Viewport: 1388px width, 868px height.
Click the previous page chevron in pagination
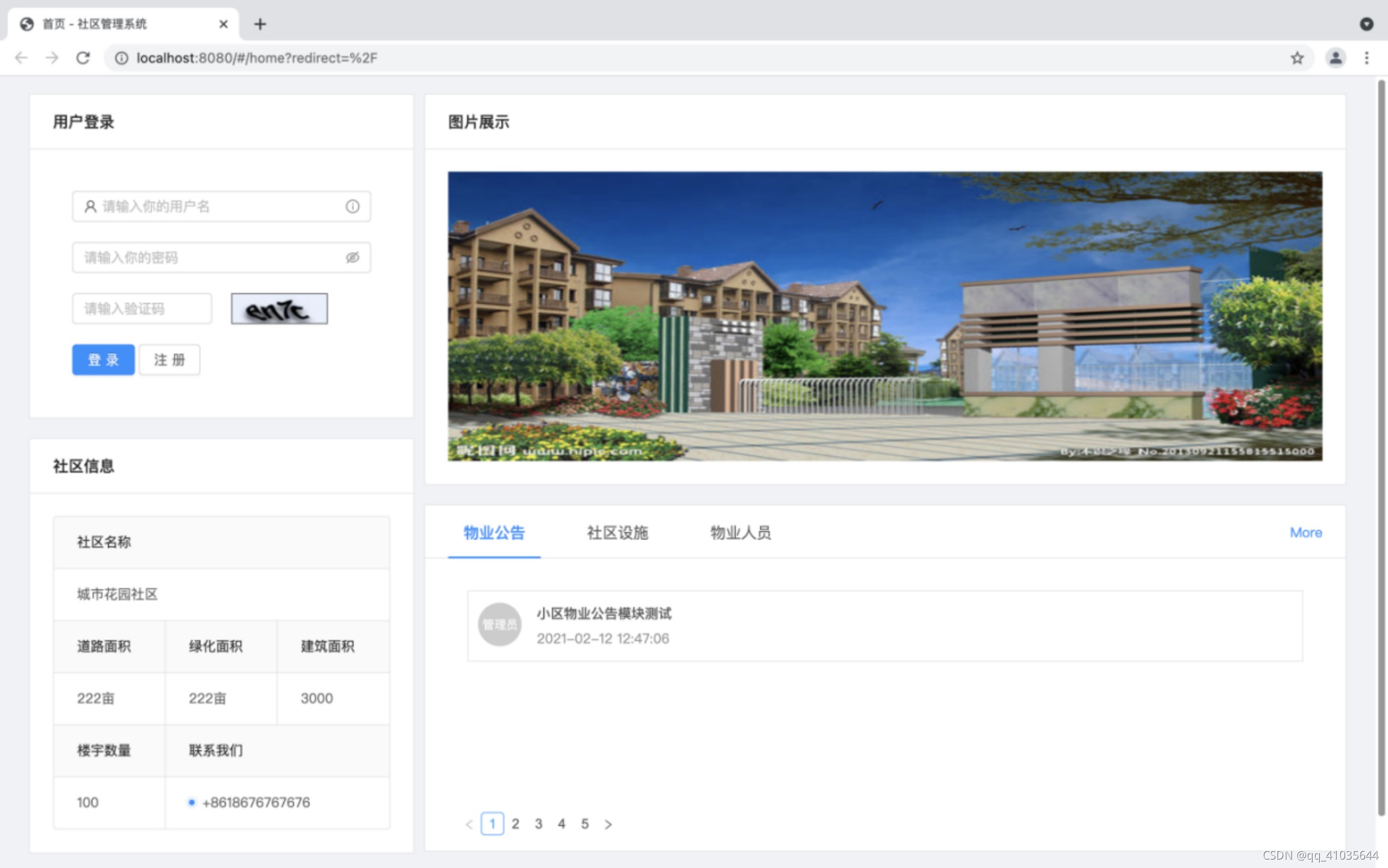click(x=469, y=824)
